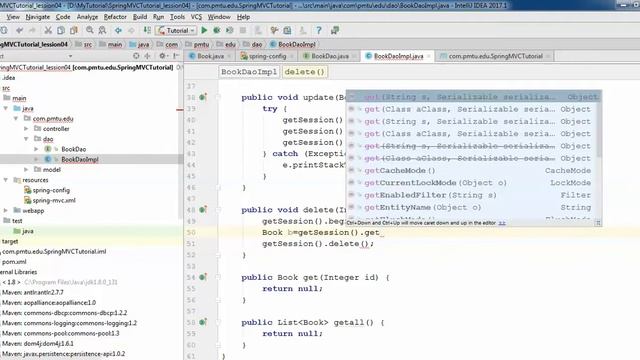
Task: Click the Copy toolbar icon
Action: coord(61,31)
